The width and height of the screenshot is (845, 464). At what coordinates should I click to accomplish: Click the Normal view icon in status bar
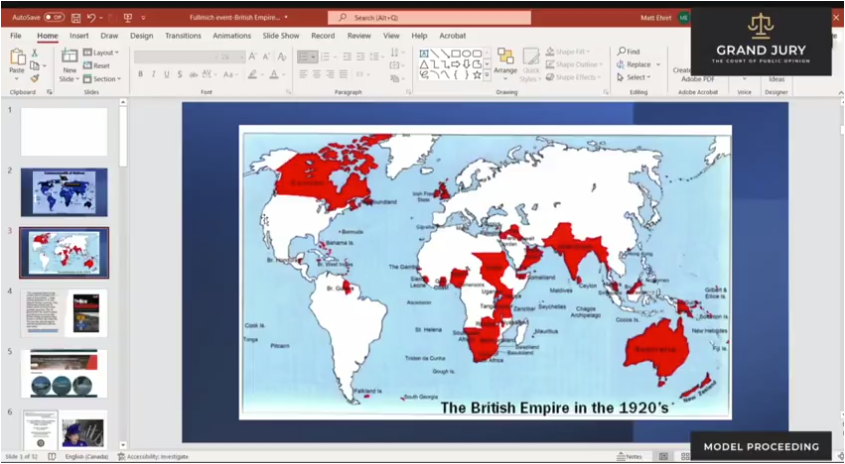click(663, 456)
